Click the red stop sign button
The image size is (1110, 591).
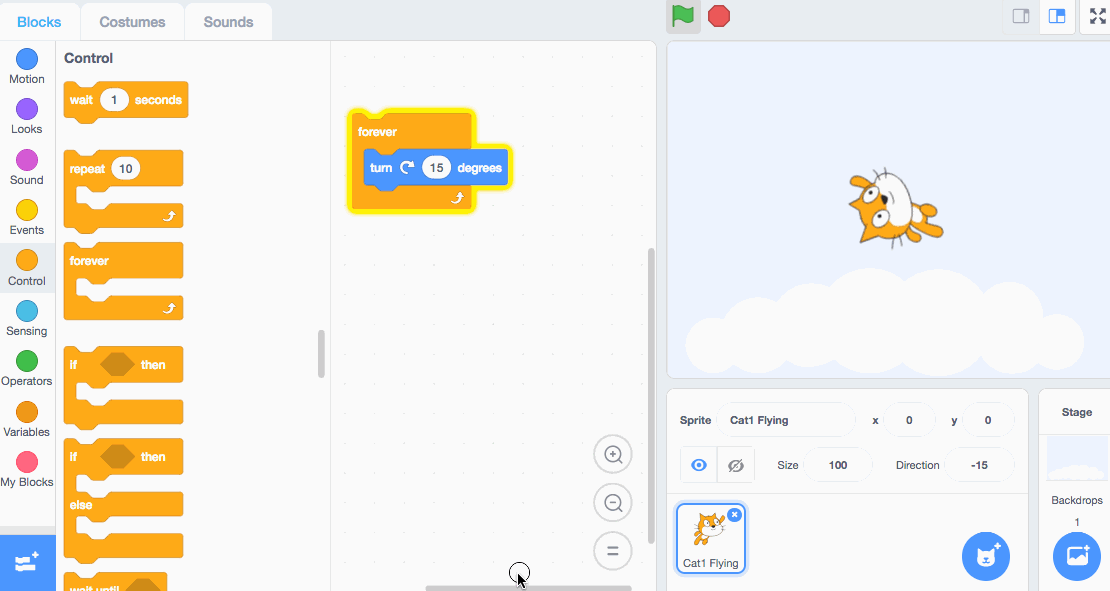click(719, 16)
